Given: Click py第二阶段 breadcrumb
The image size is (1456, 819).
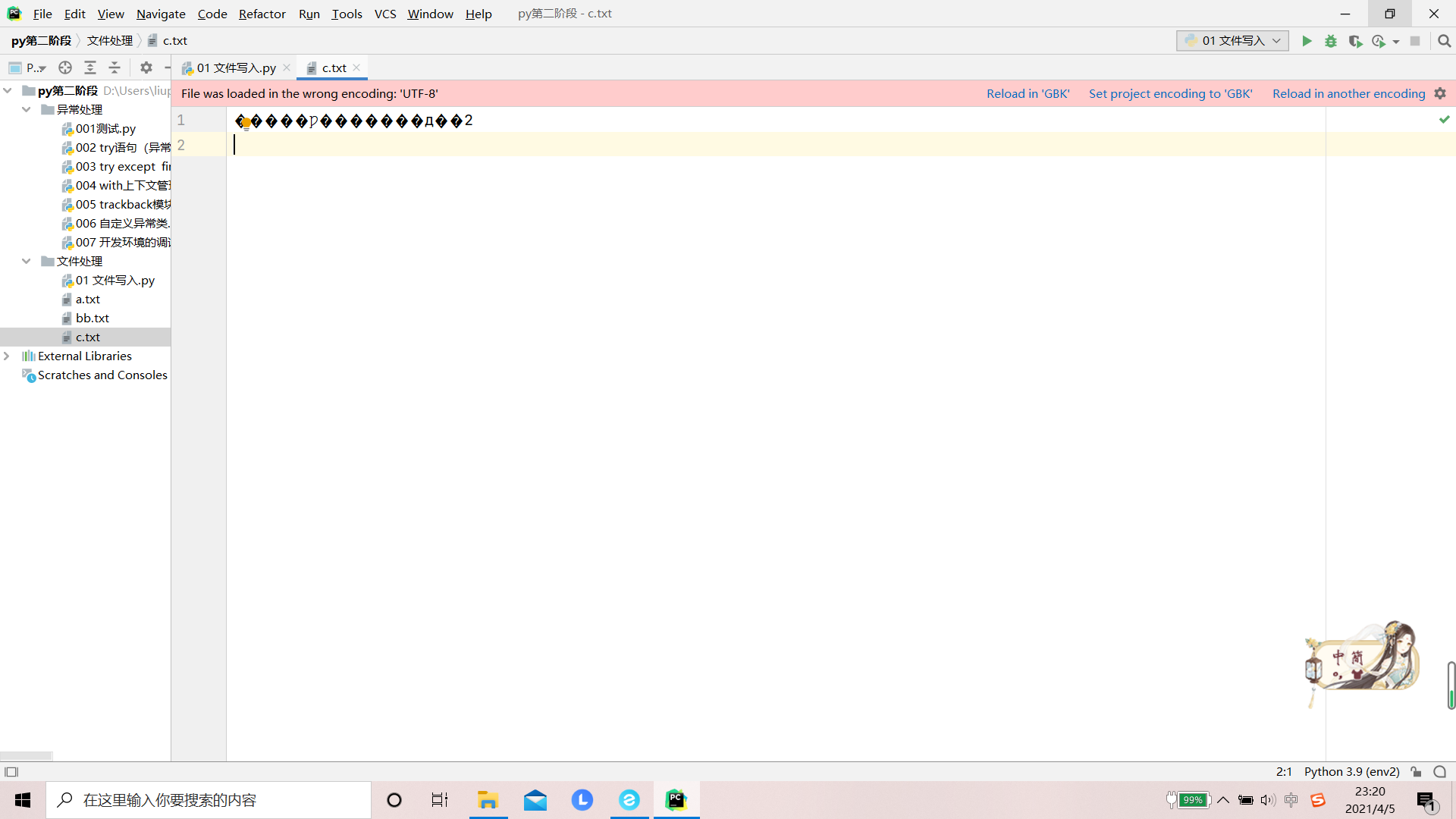Looking at the screenshot, I should [x=41, y=40].
